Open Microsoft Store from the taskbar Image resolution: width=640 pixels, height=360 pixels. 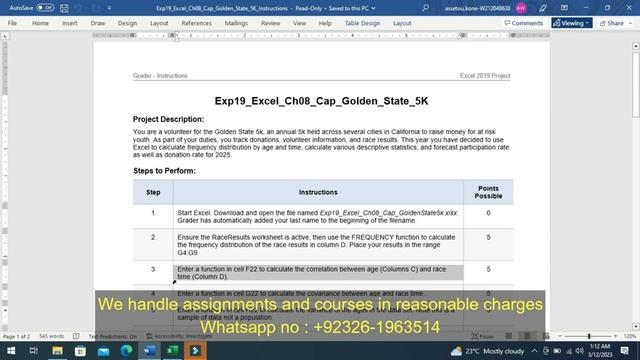[x=80, y=351]
